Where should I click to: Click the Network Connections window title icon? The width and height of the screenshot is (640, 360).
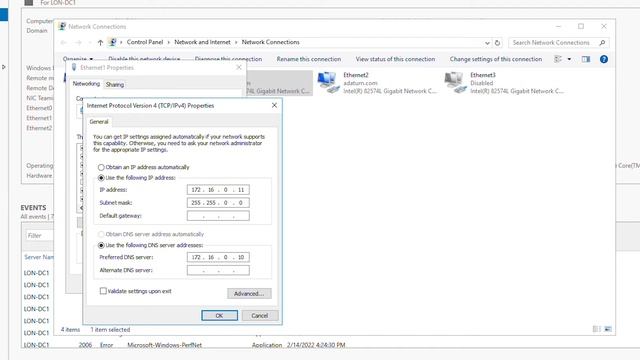tap(62, 27)
